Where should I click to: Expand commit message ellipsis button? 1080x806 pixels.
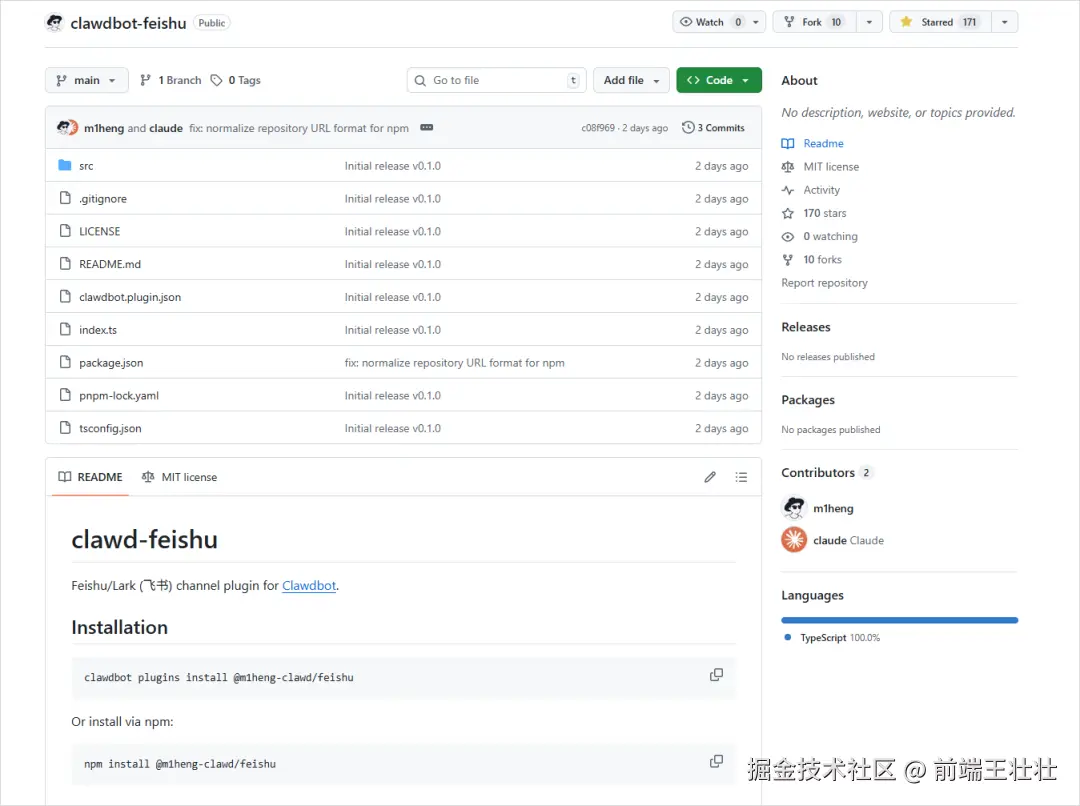click(x=426, y=127)
